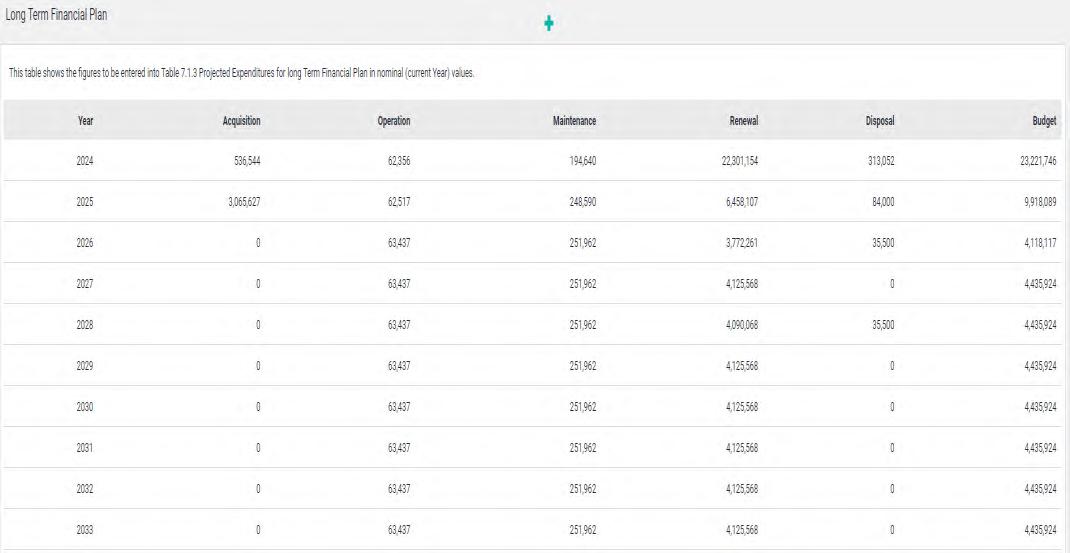The height and width of the screenshot is (553, 1070).
Task: Click the teal plus expand icon
Action: click(548, 23)
